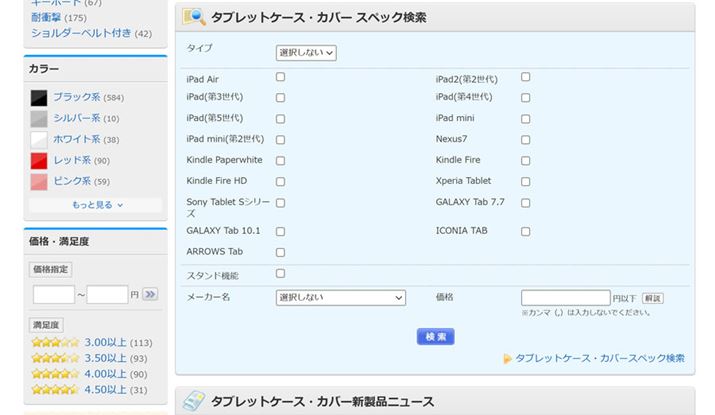715x415 pixels.
Task: Enable the Nexus7 checkbox
Action: pos(525,139)
